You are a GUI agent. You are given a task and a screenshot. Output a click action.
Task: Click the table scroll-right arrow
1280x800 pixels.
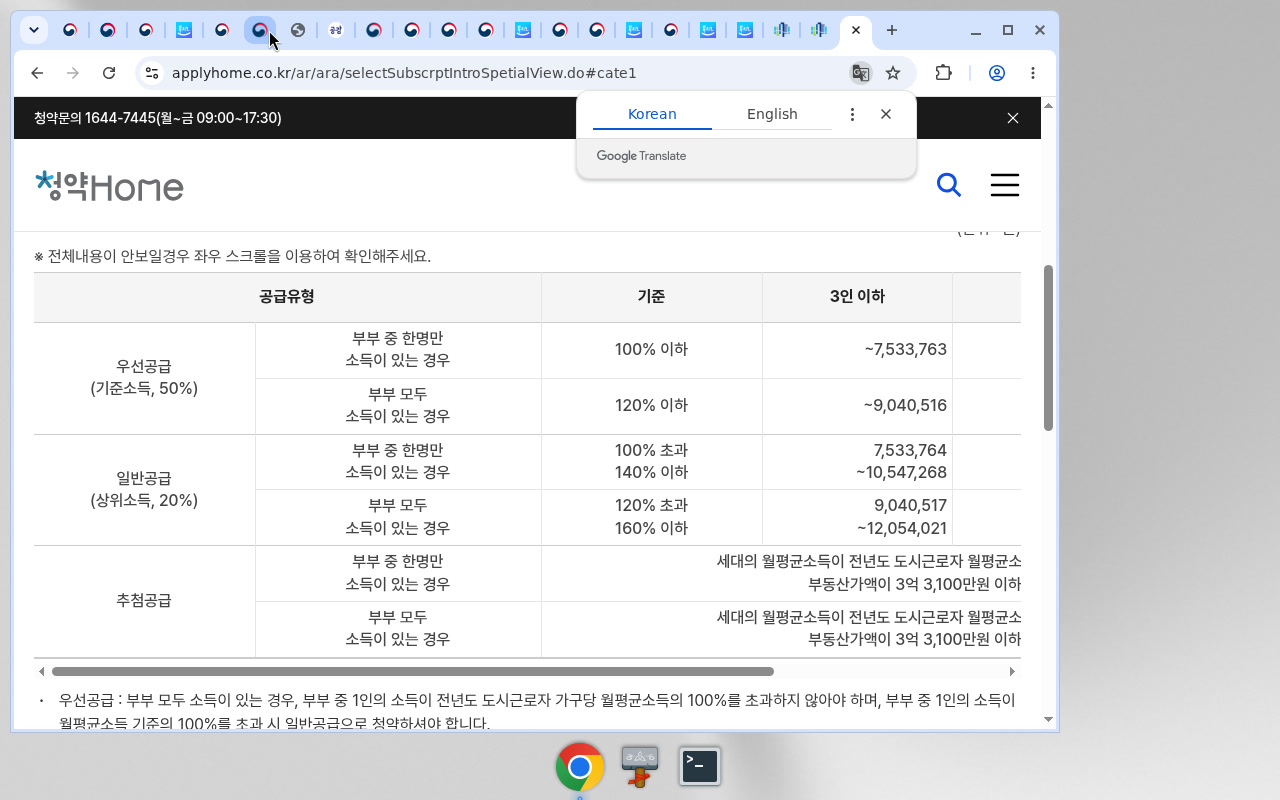(x=1012, y=672)
